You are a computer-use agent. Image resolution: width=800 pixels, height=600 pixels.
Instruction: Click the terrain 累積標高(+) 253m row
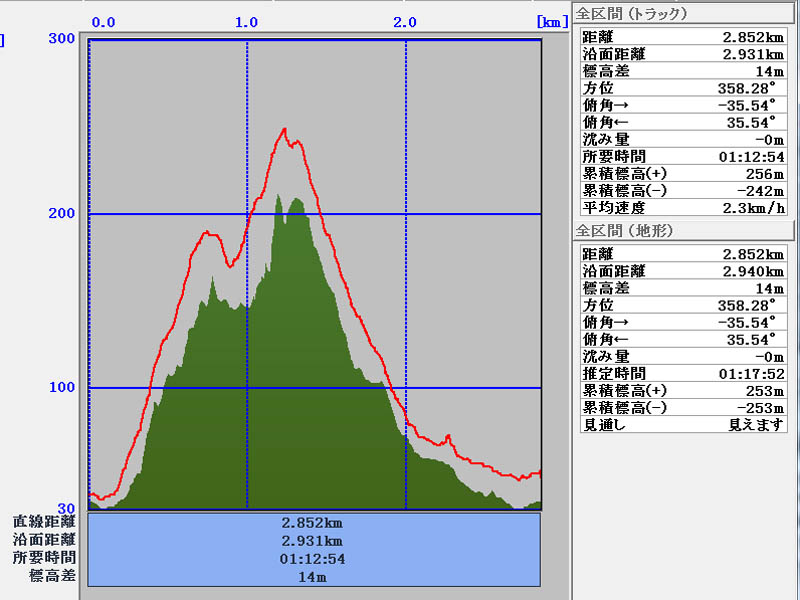pyautogui.click(x=683, y=390)
